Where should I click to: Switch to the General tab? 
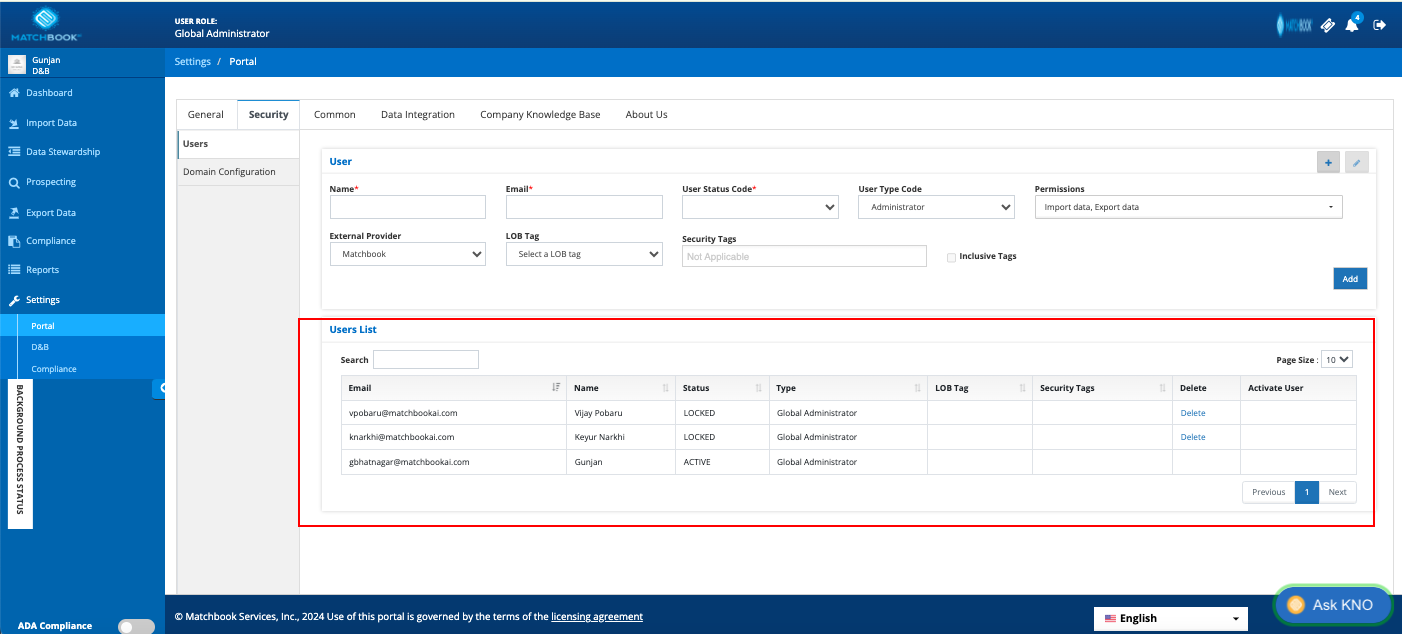click(x=206, y=115)
